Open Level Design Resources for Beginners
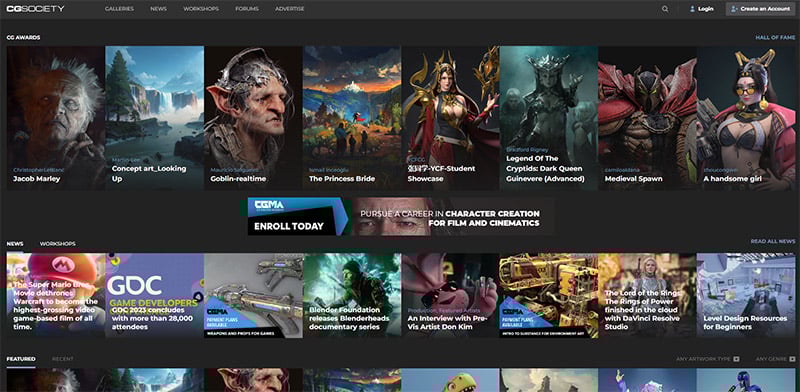This screenshot has width=800, height=392. click(x=746, y=296)
